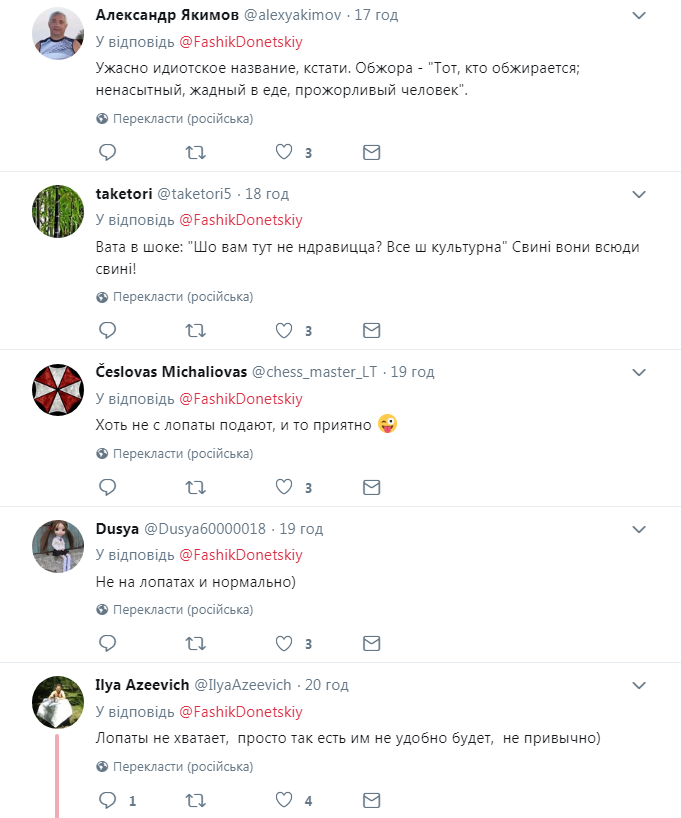This screenshot has width=681, height=818.
Task: Open the dropdown chevron on Александр Якимов's tweet
Action: [x=639, y=16]
